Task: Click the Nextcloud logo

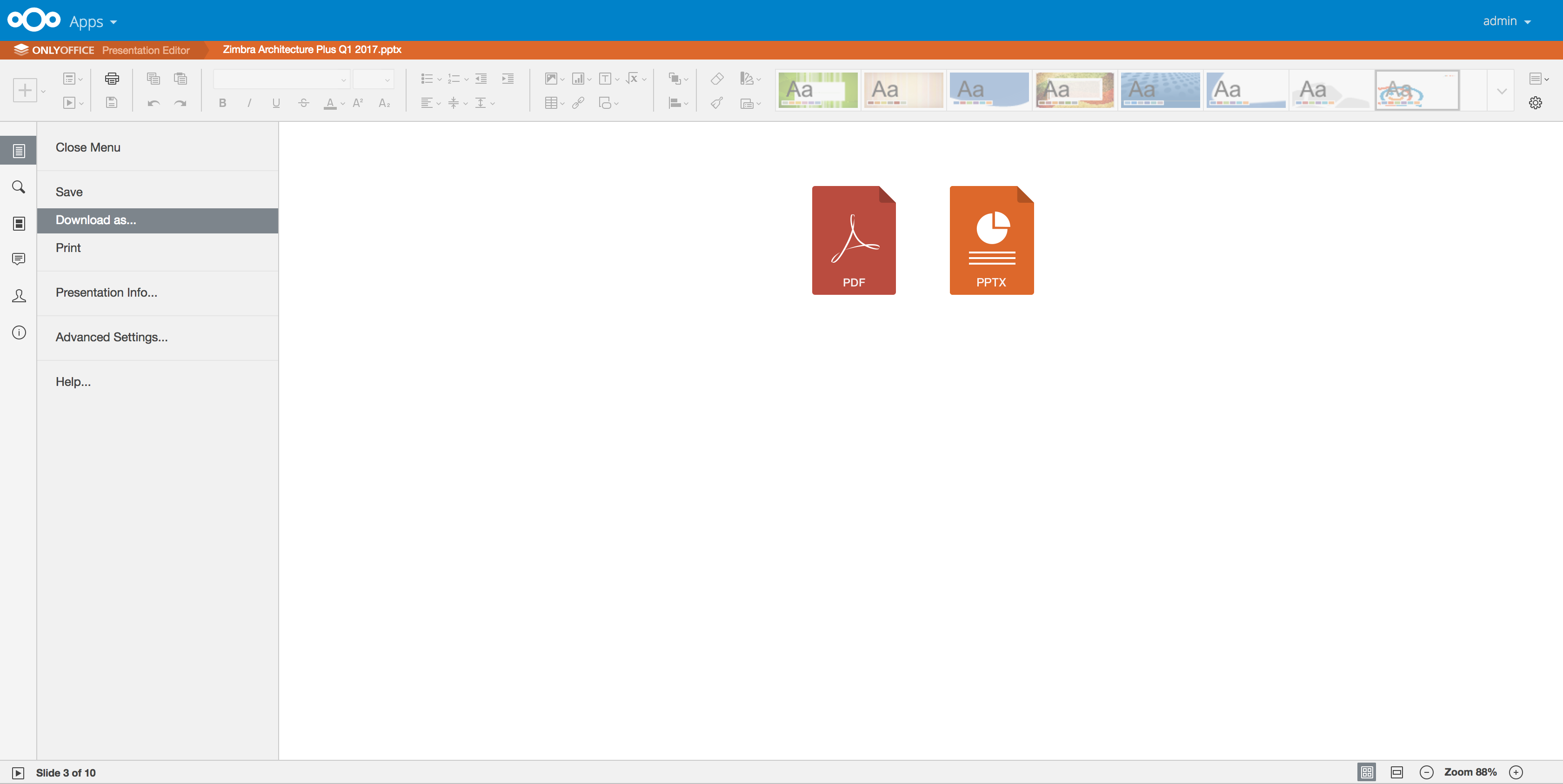Action: pos(34,20)
